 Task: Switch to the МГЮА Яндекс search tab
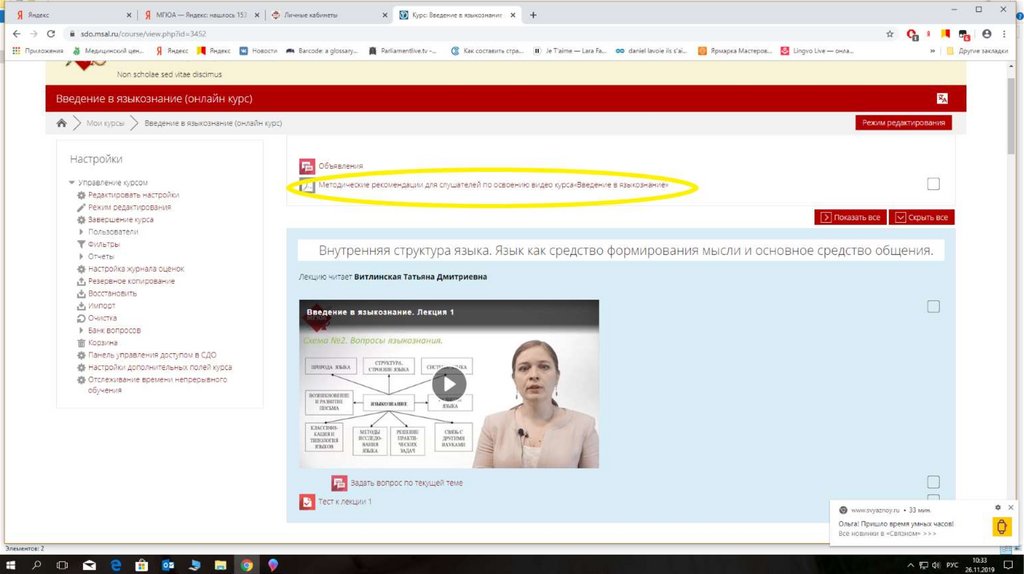click(198, 15)
